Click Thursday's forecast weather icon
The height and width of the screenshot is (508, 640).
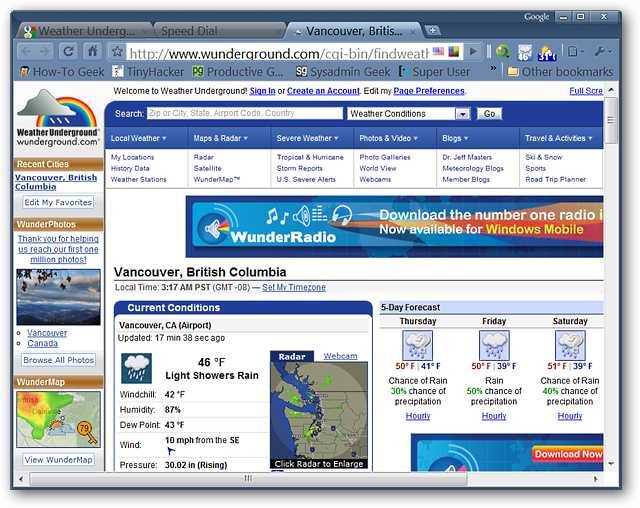418,345
